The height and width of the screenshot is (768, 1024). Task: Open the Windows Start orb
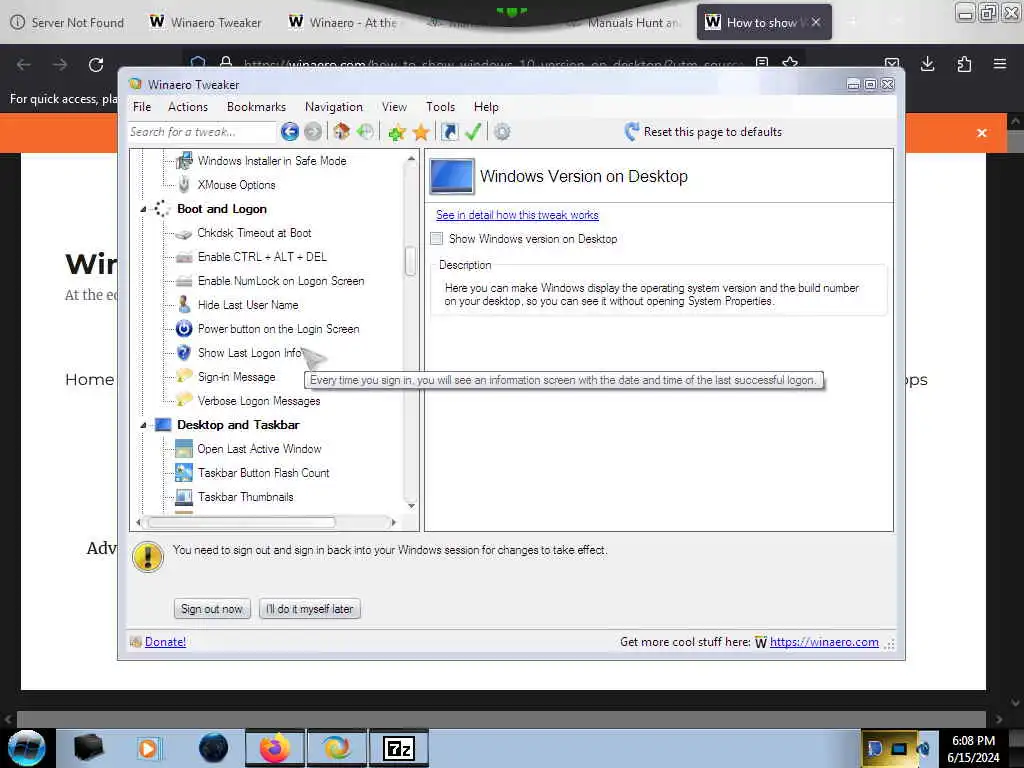[26, 748]
